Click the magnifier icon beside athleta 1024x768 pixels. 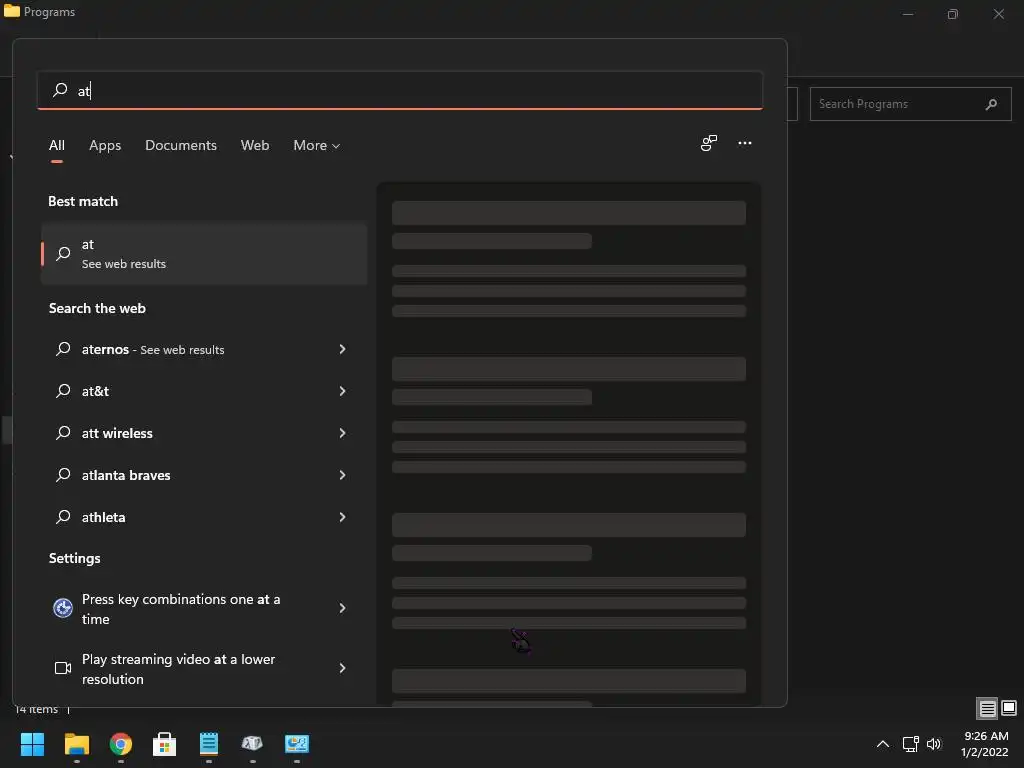tap(63, 517)
